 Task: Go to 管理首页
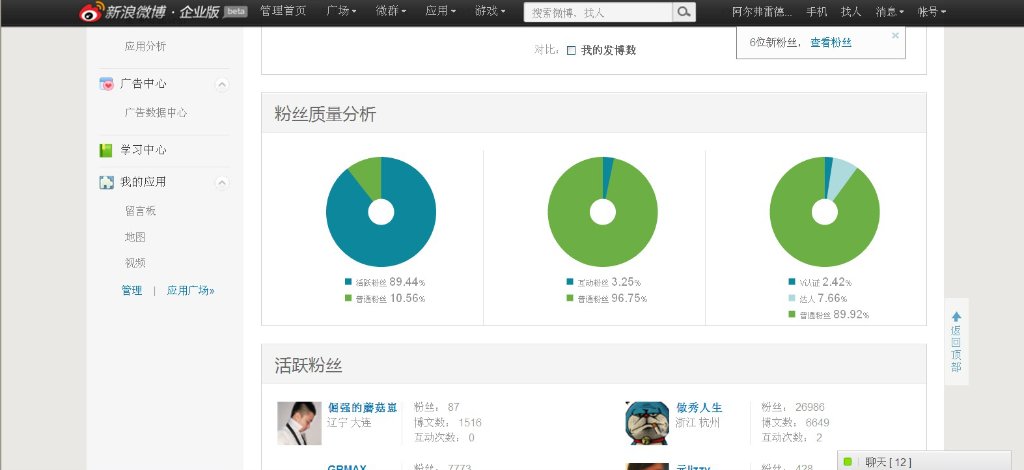[283, 11]
